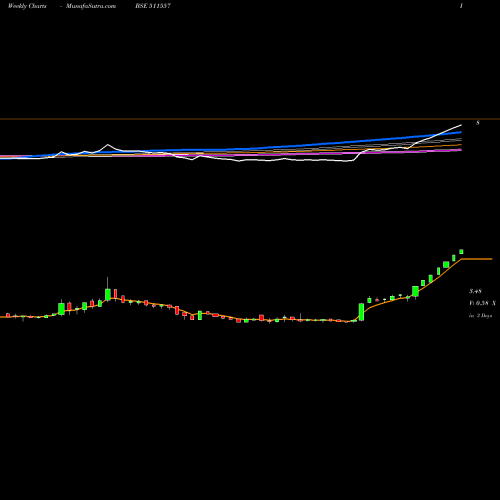The image size is (500, 500).
Task: Click the BSE 511557 symbol label
Action: pyautogui.click(x=153, y=6)
